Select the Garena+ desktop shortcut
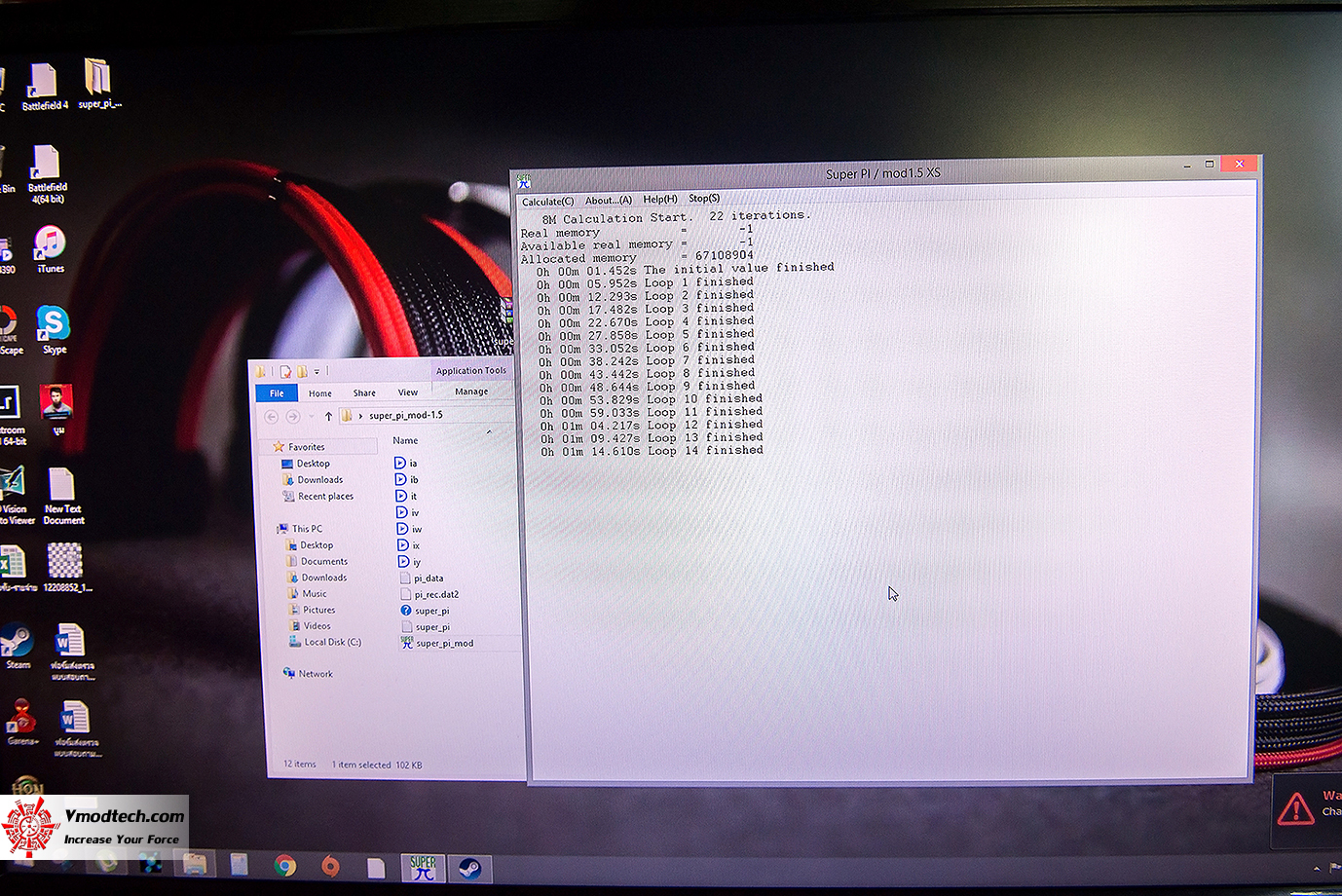The image size is (1342, 896). [x=21, y=723]
